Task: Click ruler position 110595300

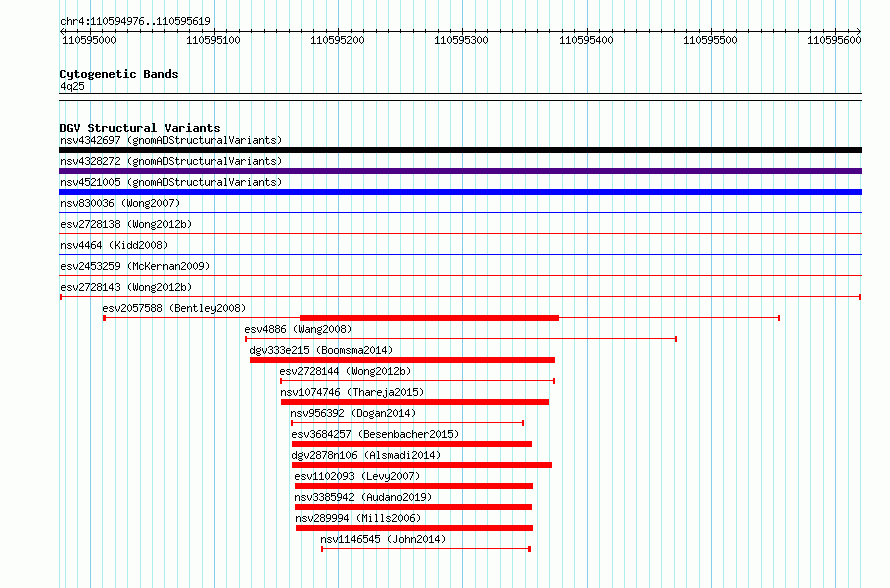Action: pos(461,40)
